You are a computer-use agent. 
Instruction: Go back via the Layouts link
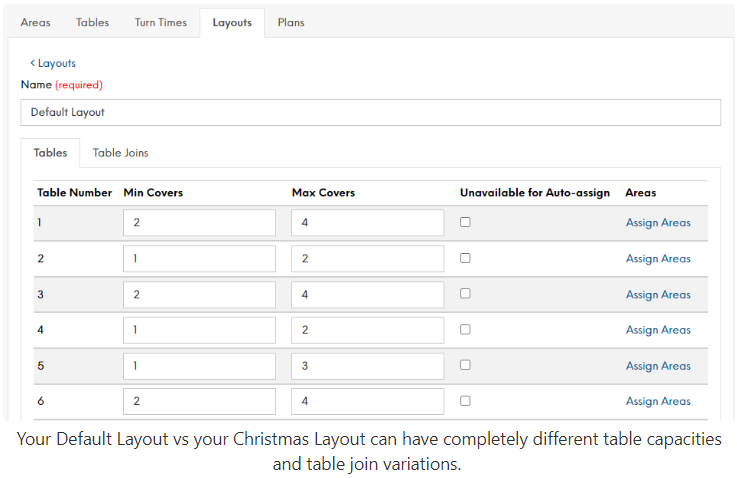point(53,63)
